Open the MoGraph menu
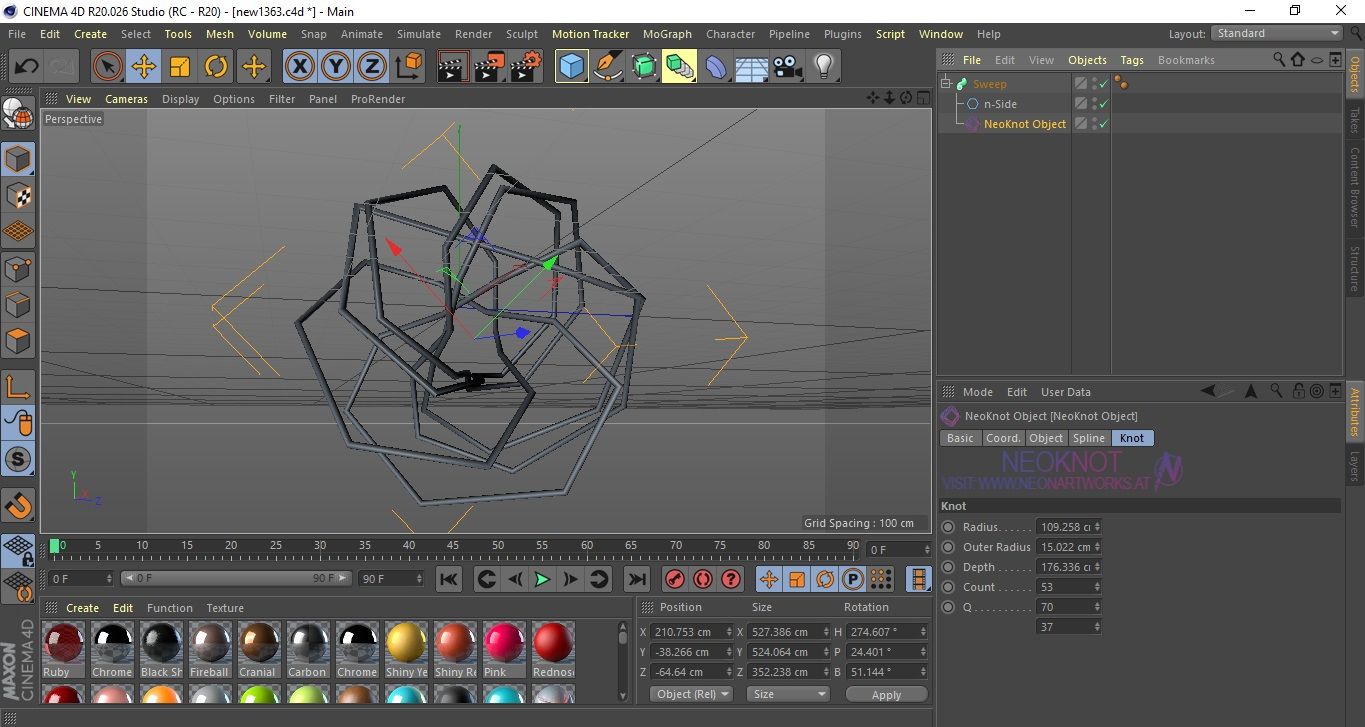The height and width of the screenshot is (727, 1365). 667,34
